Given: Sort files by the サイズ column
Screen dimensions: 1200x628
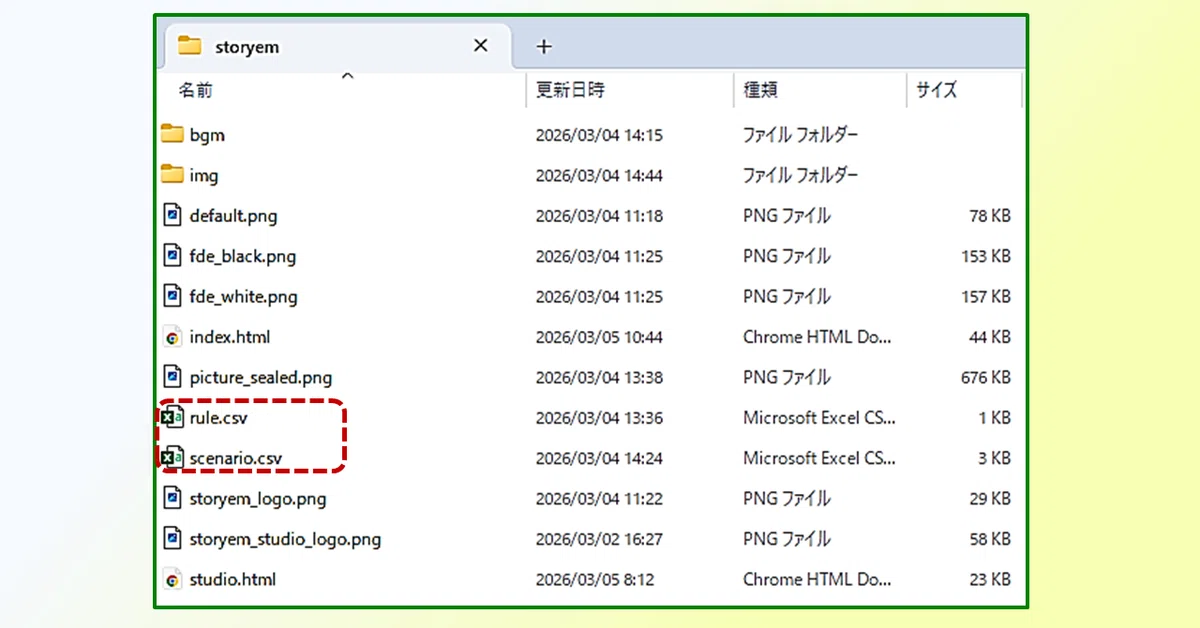Looking at the screenshot, I should (x=936, y=90).
